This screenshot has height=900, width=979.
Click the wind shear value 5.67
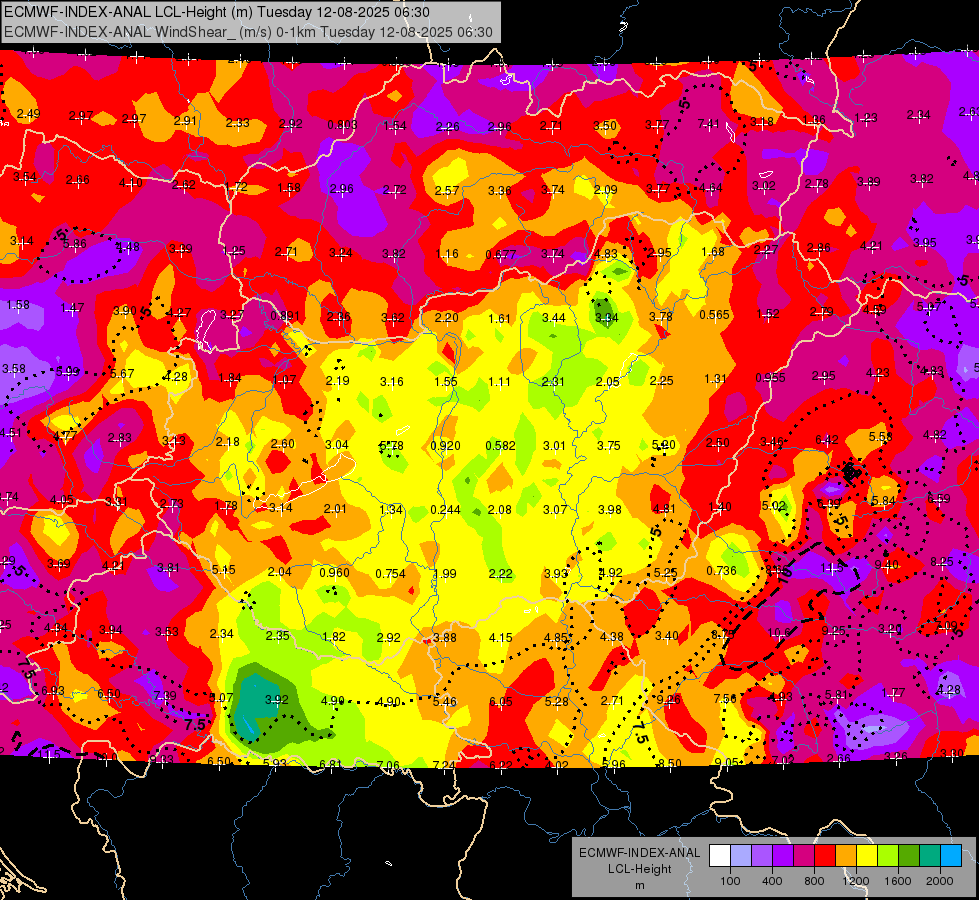(x=122, y=373)
